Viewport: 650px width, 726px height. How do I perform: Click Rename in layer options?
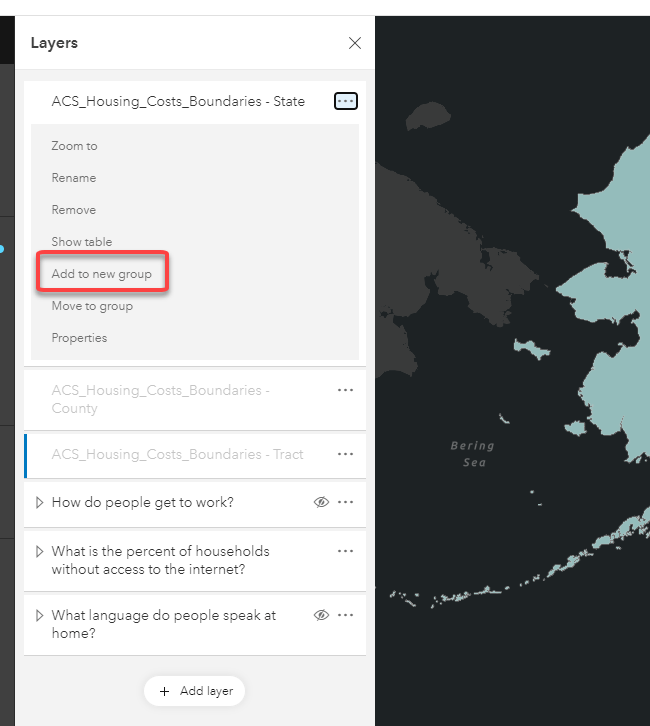click(x=74, y=178)
